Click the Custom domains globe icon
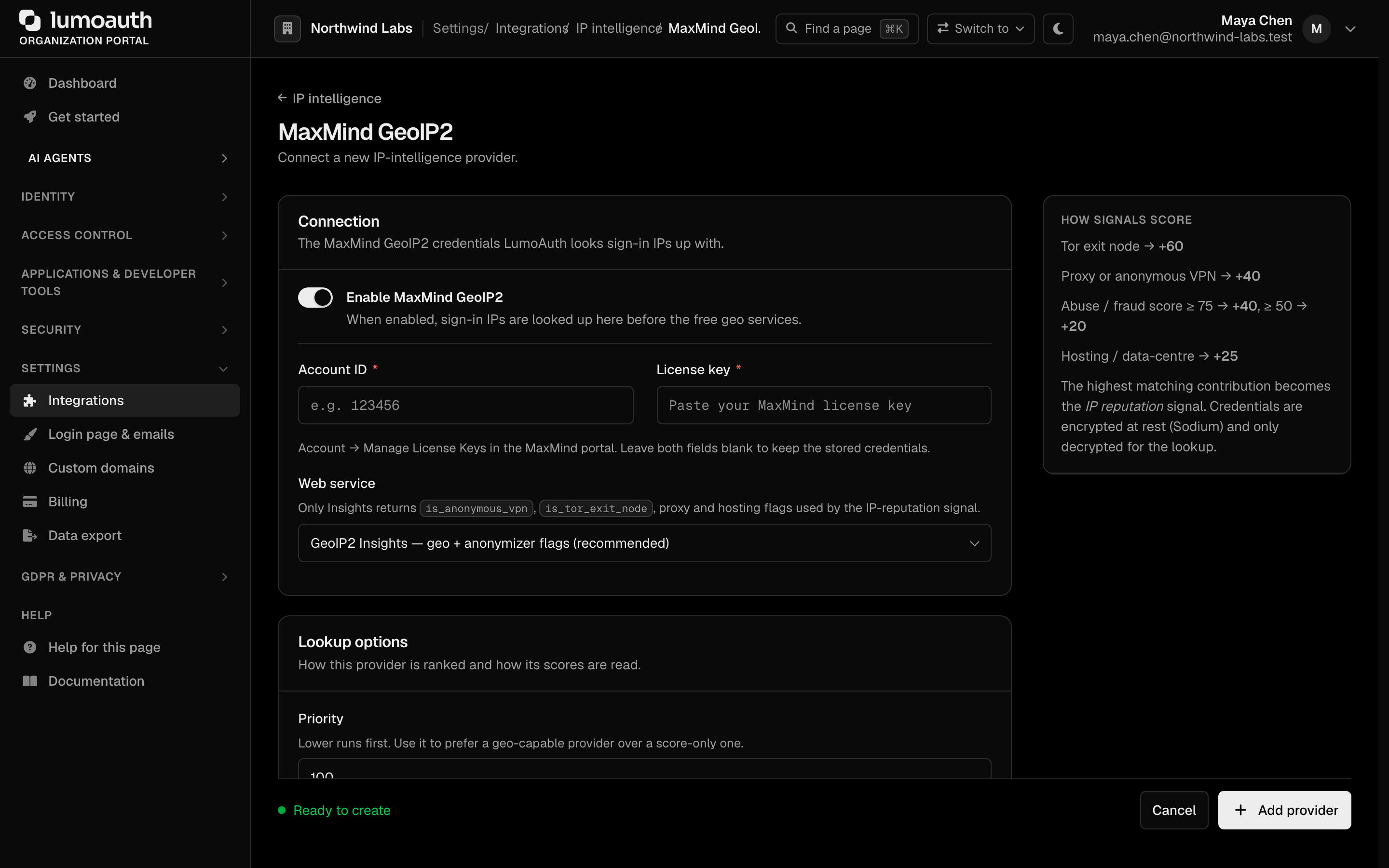This screenshot has height=868, width=1389. pyautogui.click(x=30, y=468)
